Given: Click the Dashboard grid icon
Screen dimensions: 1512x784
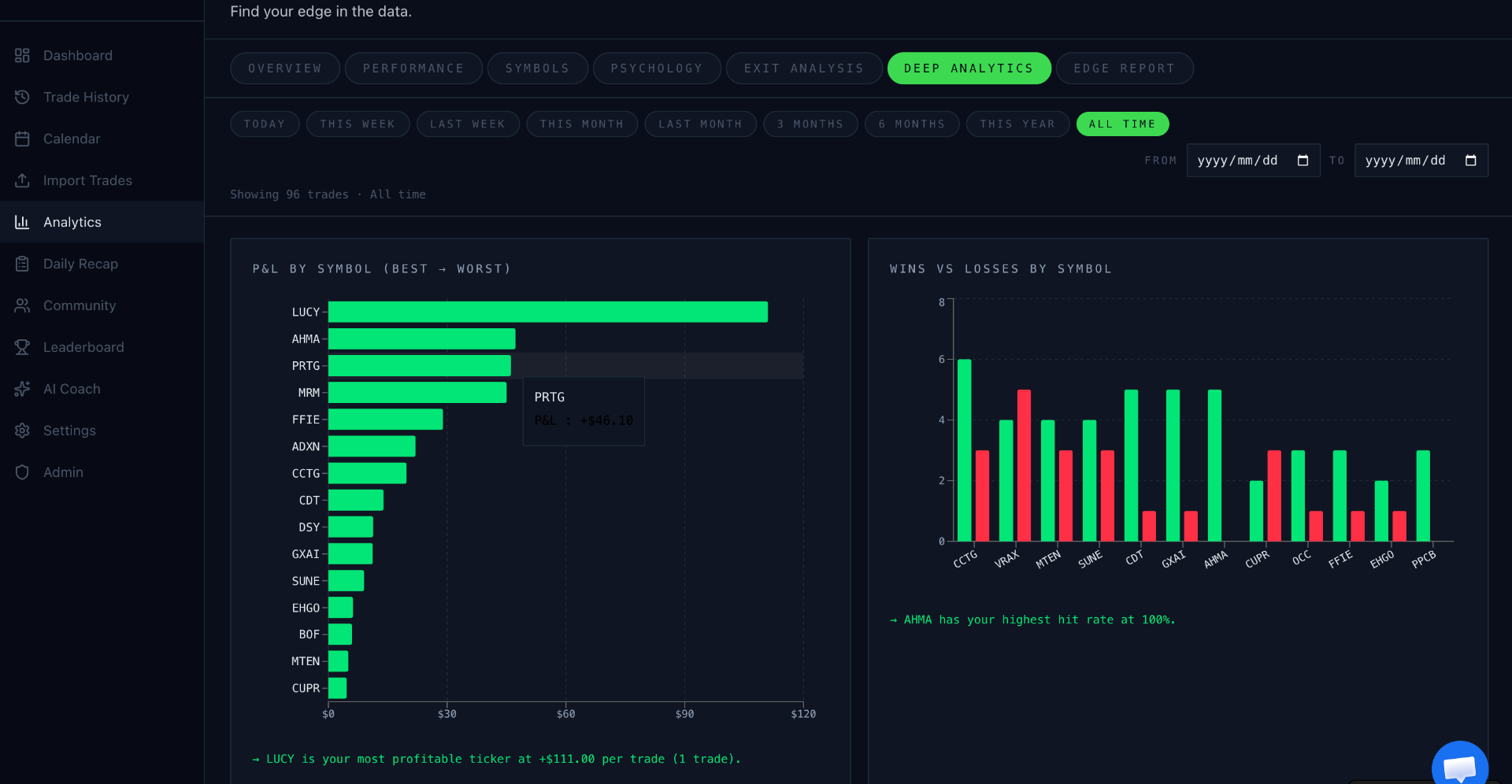Looking at the screenshot, I should point(22,55).
